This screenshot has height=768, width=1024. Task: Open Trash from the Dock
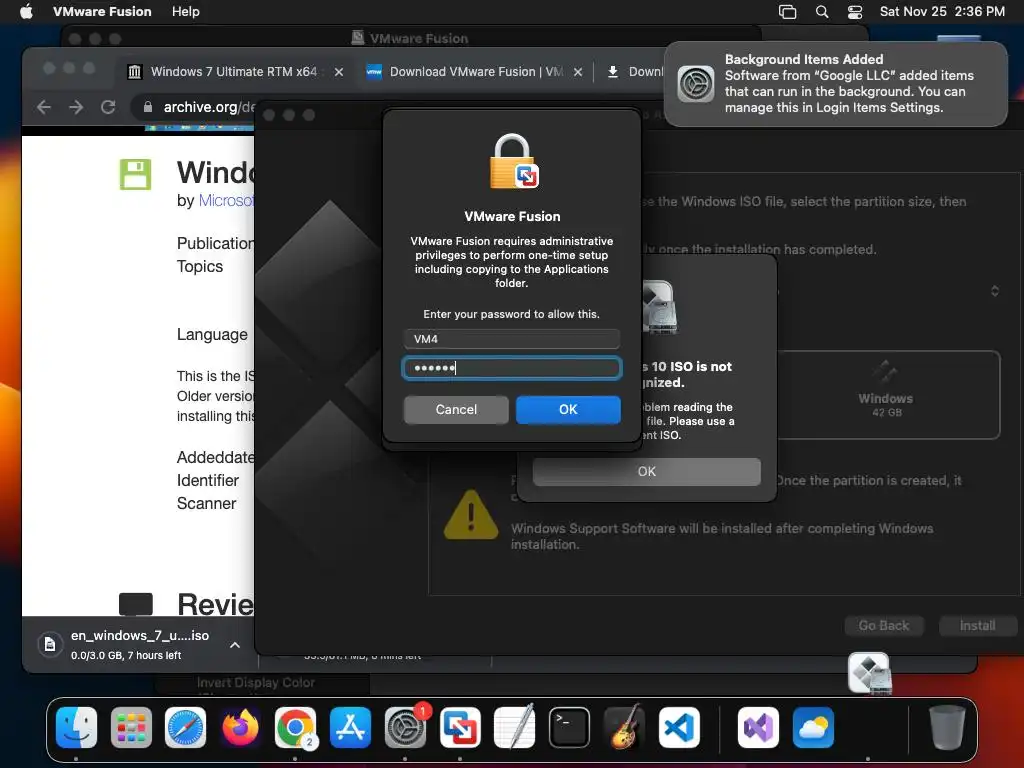[947, 728]
